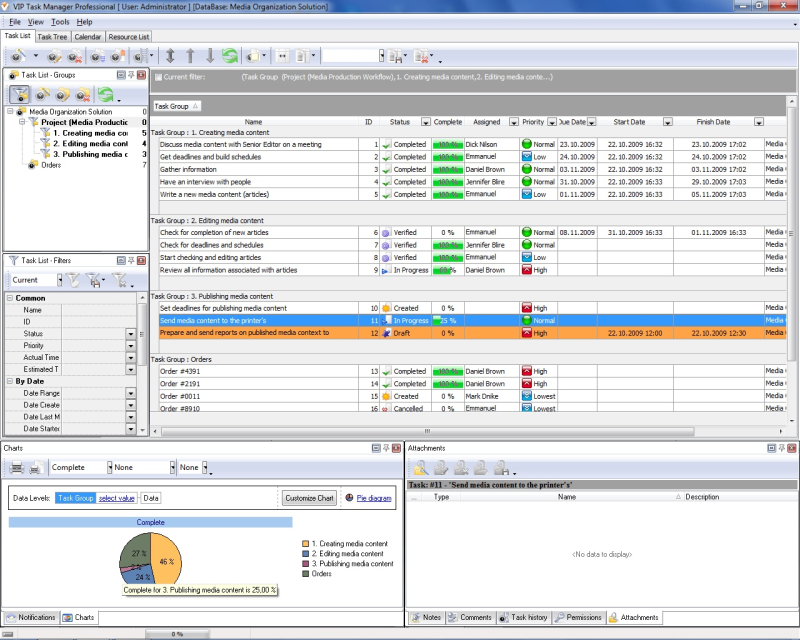
Task: Click the move task up arrow icon
Action: coord(190,56)
